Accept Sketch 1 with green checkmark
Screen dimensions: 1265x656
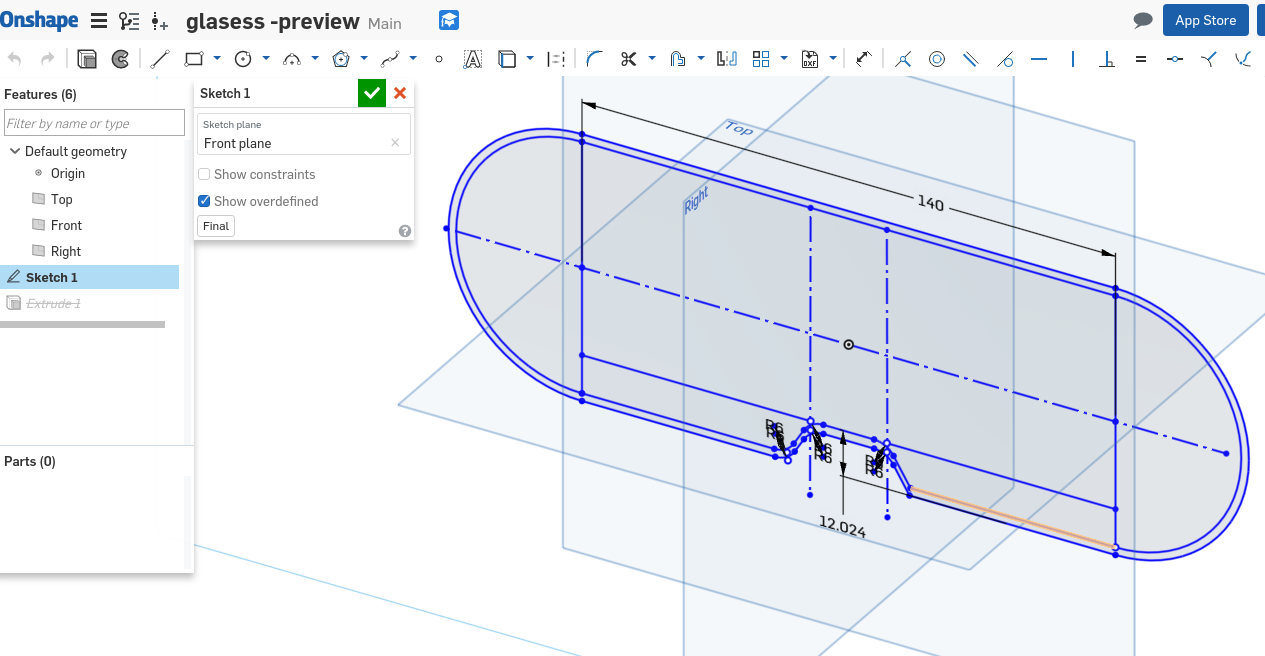(x=372, y=93)
